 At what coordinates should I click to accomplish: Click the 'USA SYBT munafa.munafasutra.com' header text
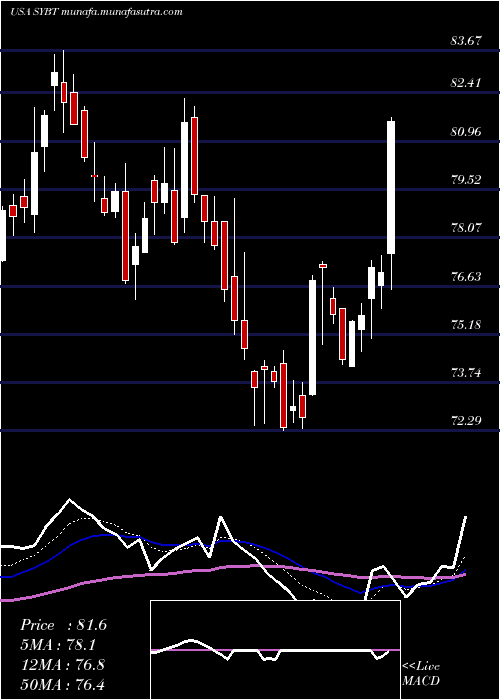point(96,12)
